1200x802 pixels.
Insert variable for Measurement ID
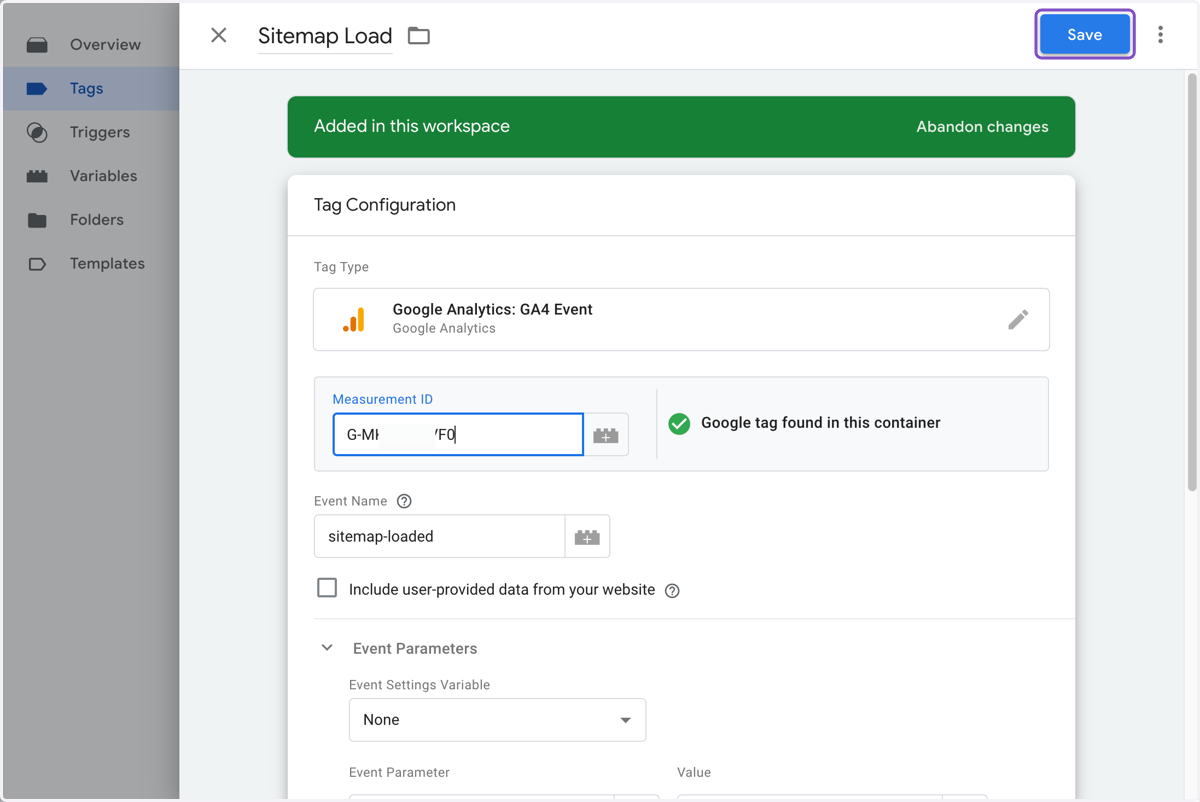tap(606, 436)
